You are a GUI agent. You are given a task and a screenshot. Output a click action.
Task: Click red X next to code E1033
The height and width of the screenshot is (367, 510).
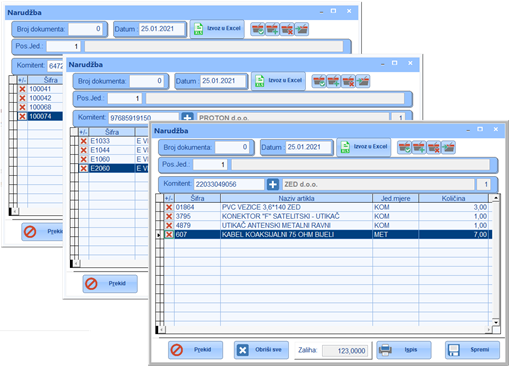pos(84,141)
